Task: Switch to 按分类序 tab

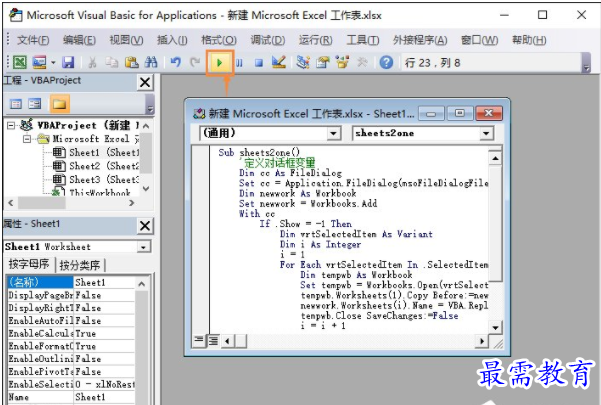Action: click(x=80, y=264)
